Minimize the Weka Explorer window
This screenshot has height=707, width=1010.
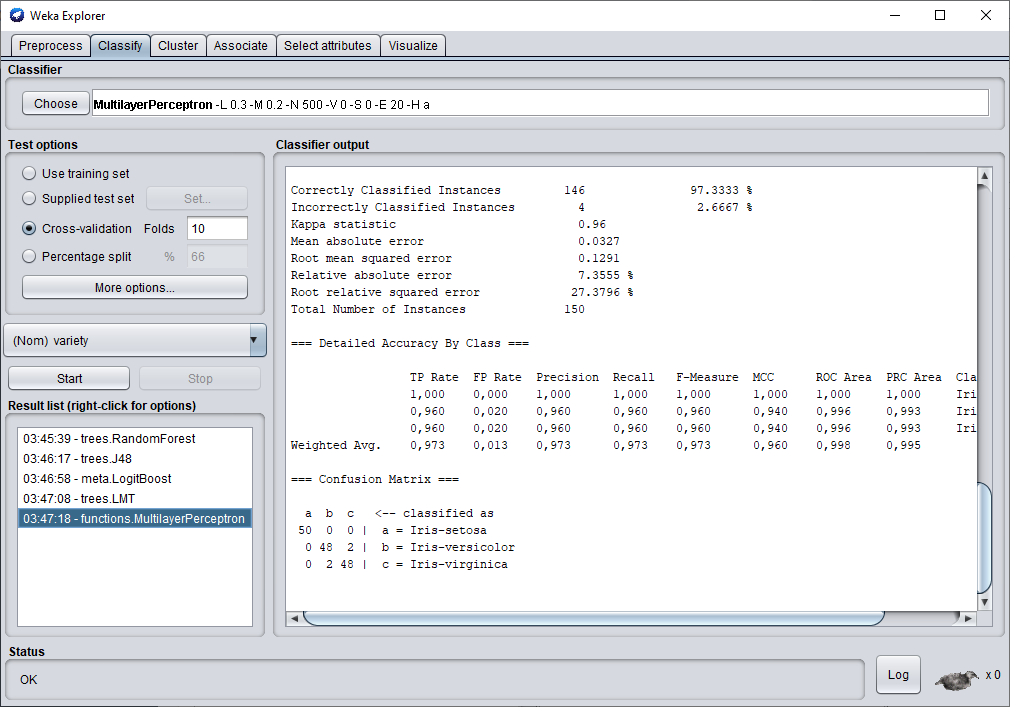coord(893,15)
